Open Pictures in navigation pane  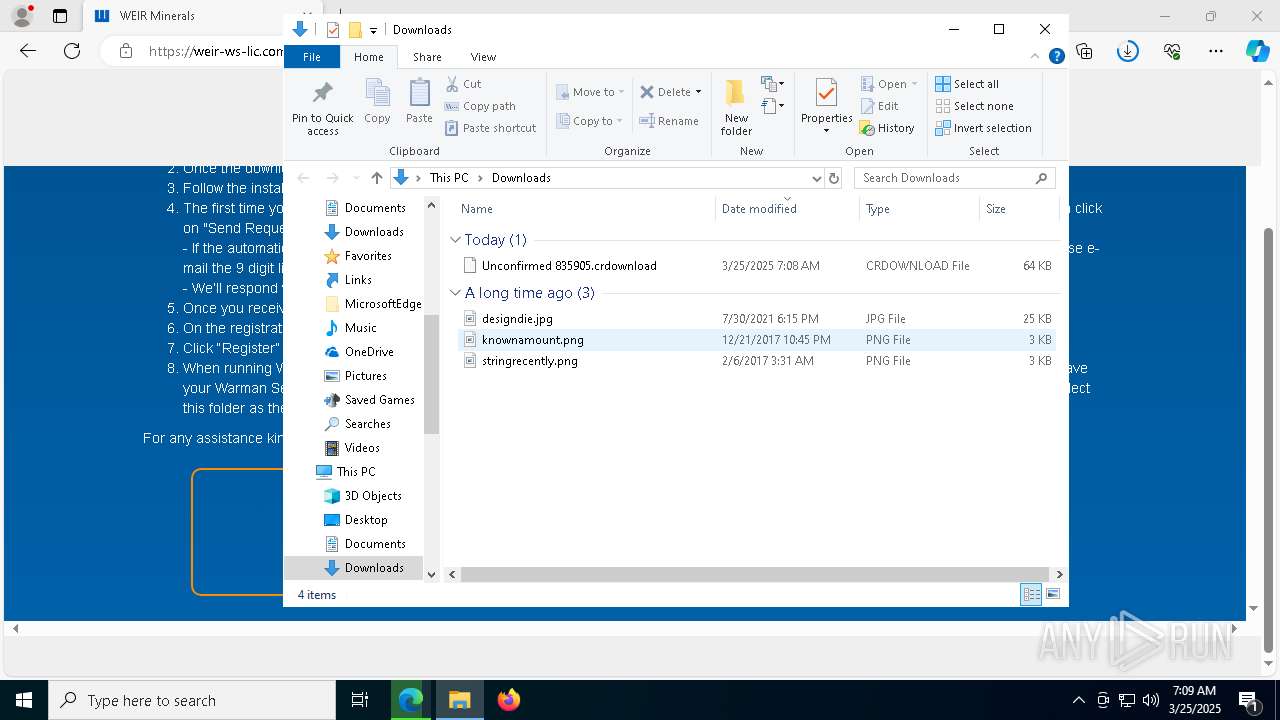355,376
